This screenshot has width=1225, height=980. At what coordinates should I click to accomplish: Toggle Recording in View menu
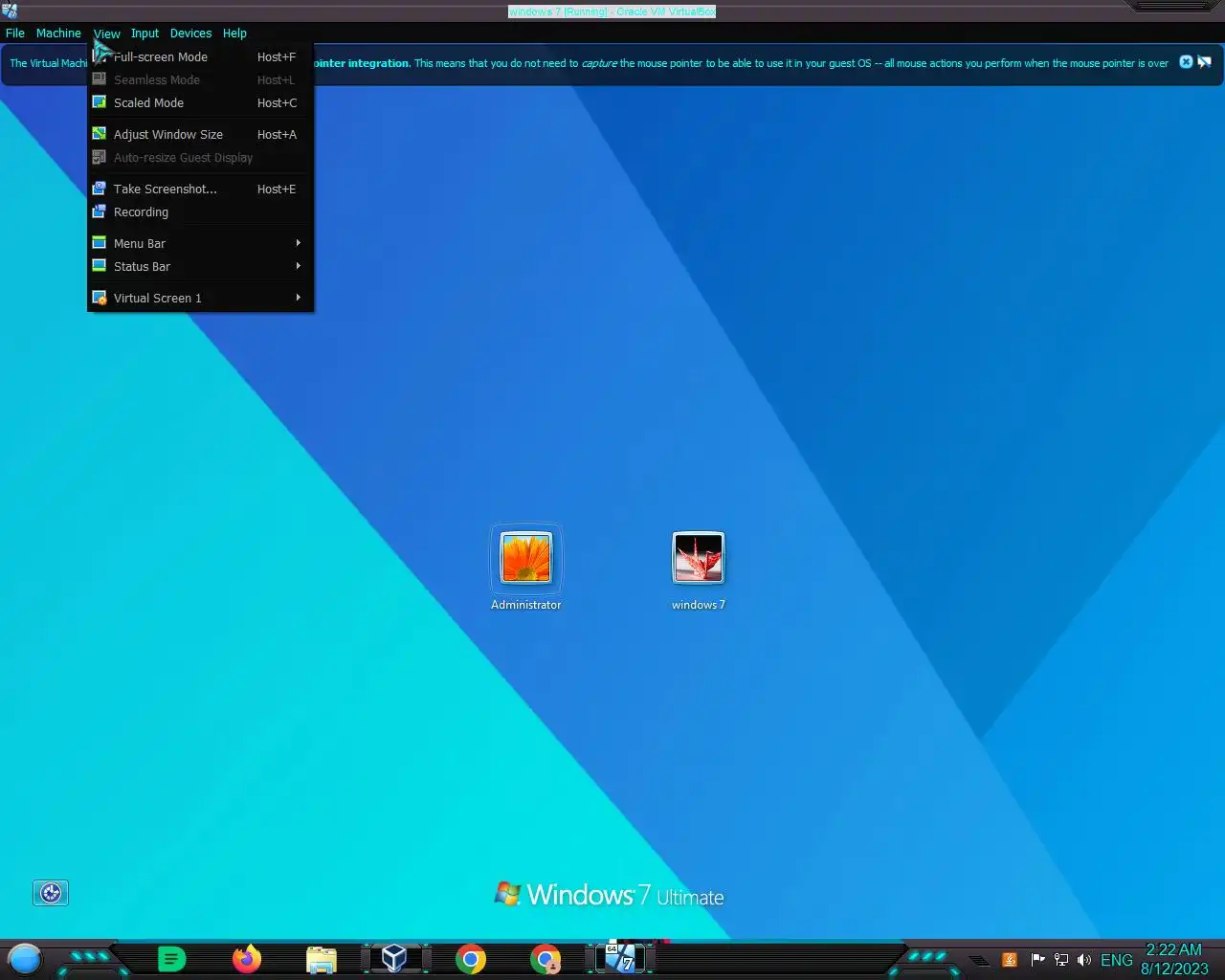[200, 212]
